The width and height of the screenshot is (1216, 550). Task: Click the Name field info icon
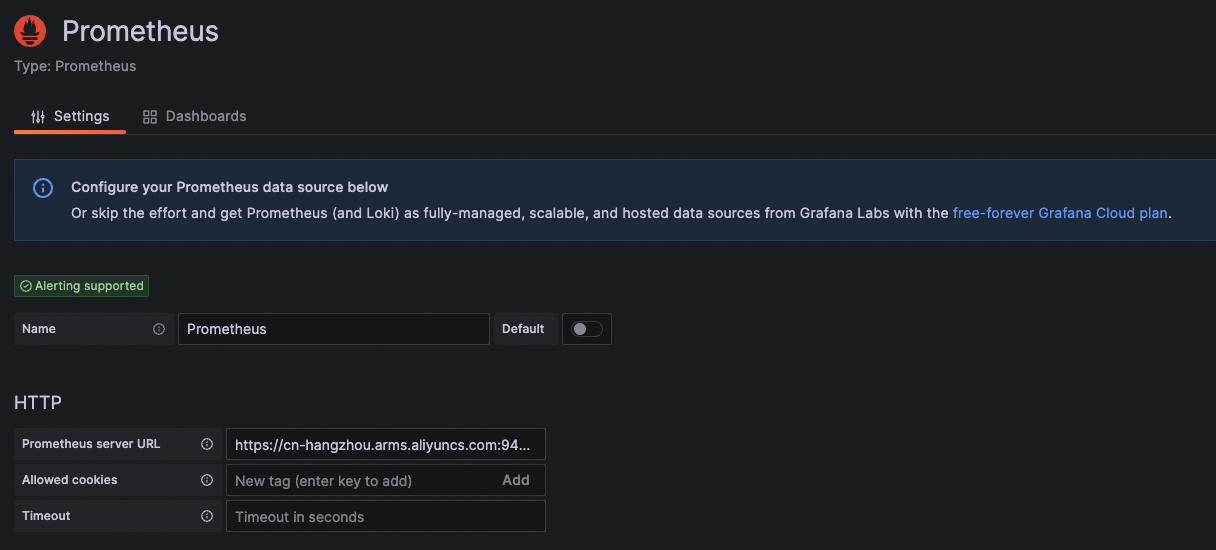click(159, 329)
